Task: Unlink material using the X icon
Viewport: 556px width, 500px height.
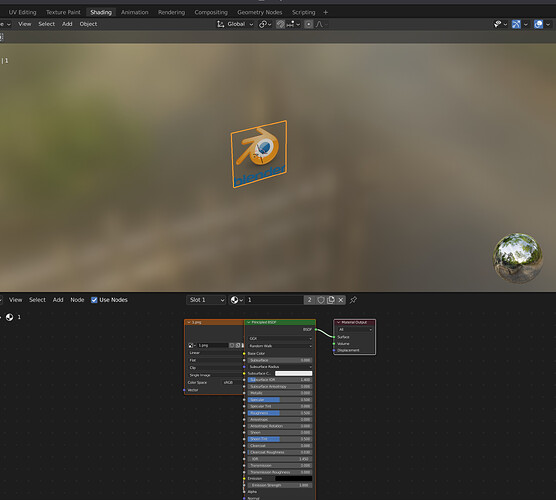Action: 341,300
